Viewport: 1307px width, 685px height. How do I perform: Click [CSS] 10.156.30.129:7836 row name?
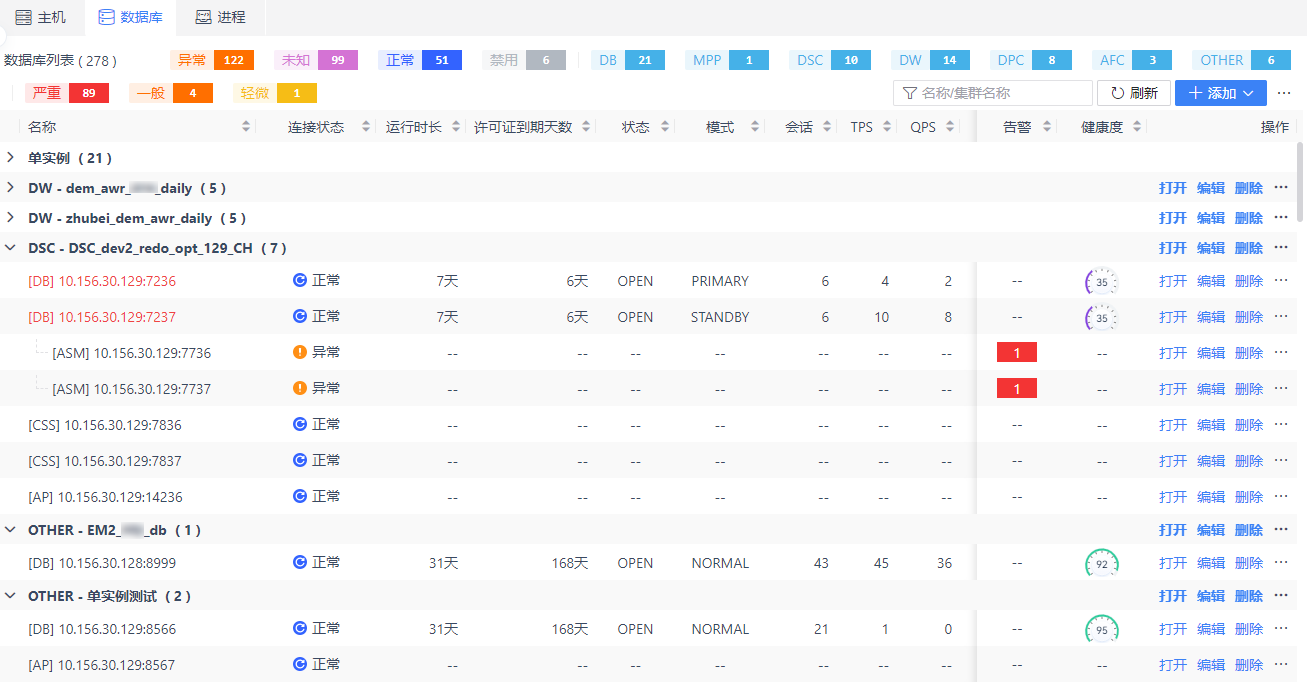105,425
